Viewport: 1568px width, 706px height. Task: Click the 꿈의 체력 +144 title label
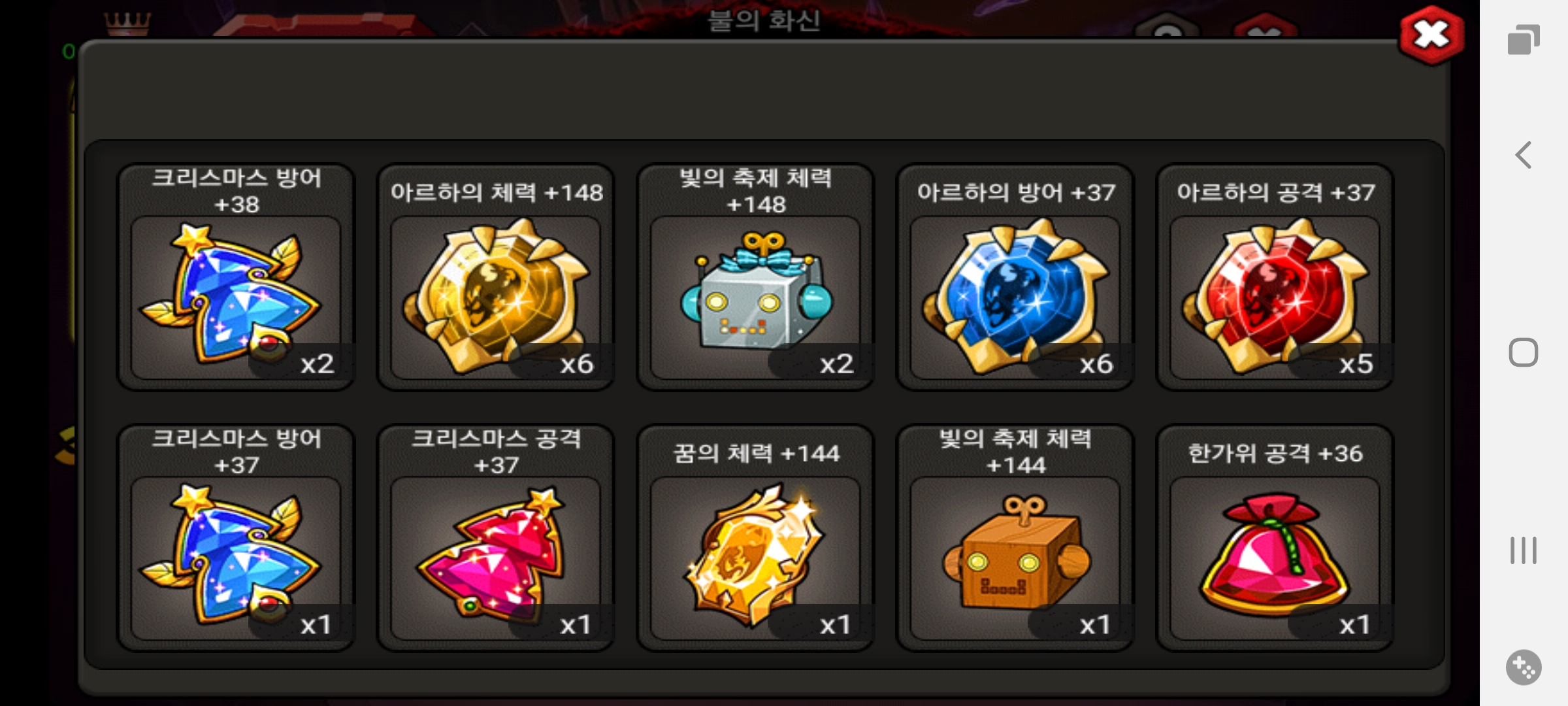point(757,453)
